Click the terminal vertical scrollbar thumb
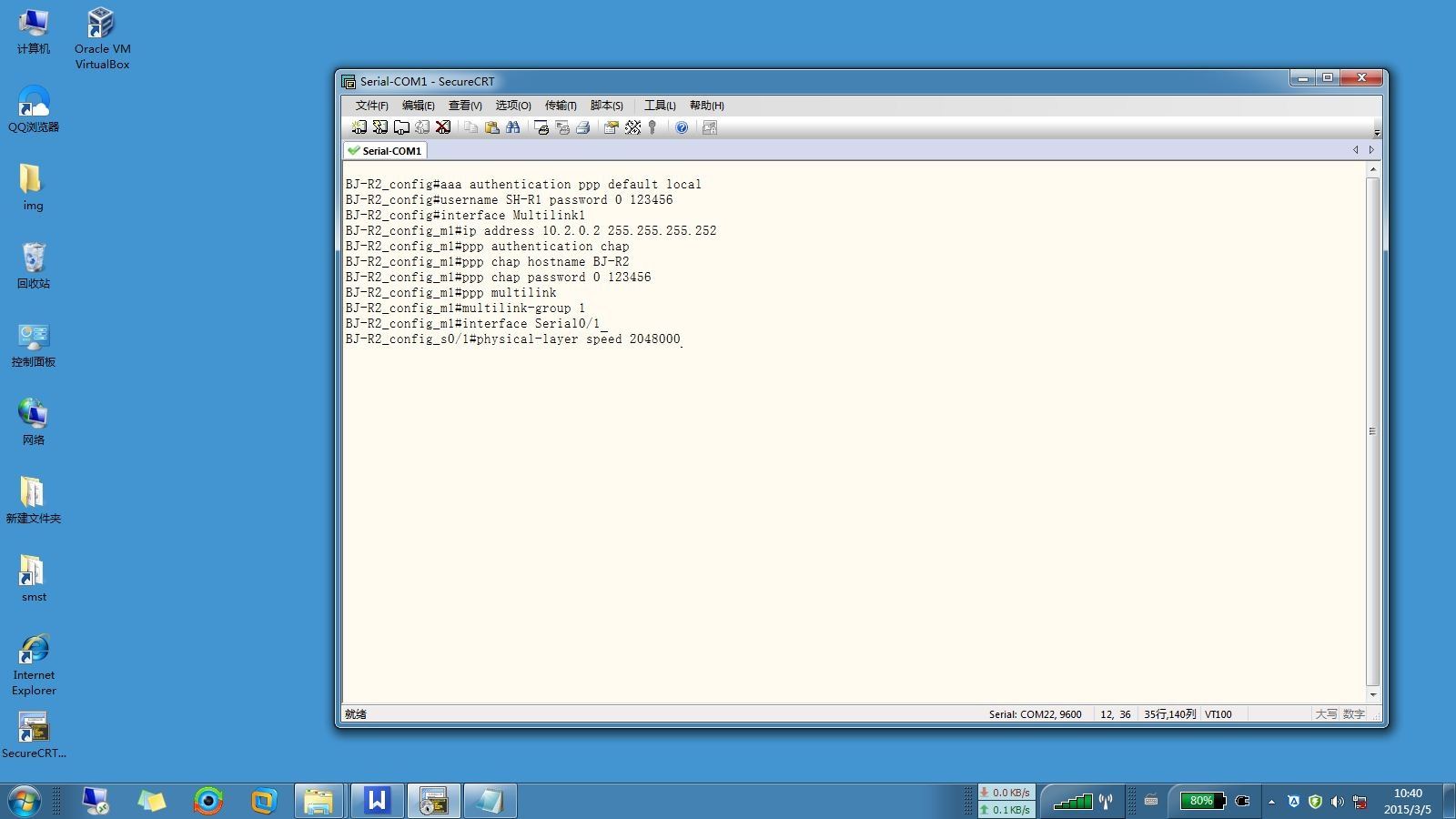The image size is (1456, 819). tap(1373, 432)
